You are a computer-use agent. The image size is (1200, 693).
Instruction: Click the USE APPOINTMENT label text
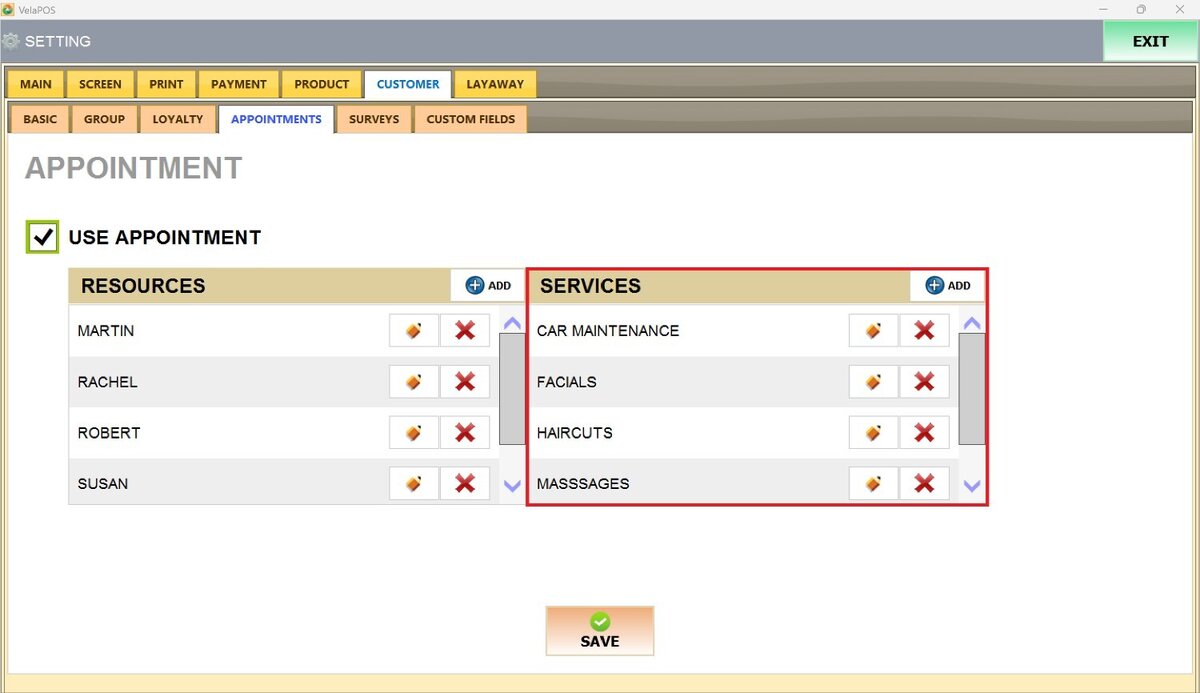(x=165, y=237)
